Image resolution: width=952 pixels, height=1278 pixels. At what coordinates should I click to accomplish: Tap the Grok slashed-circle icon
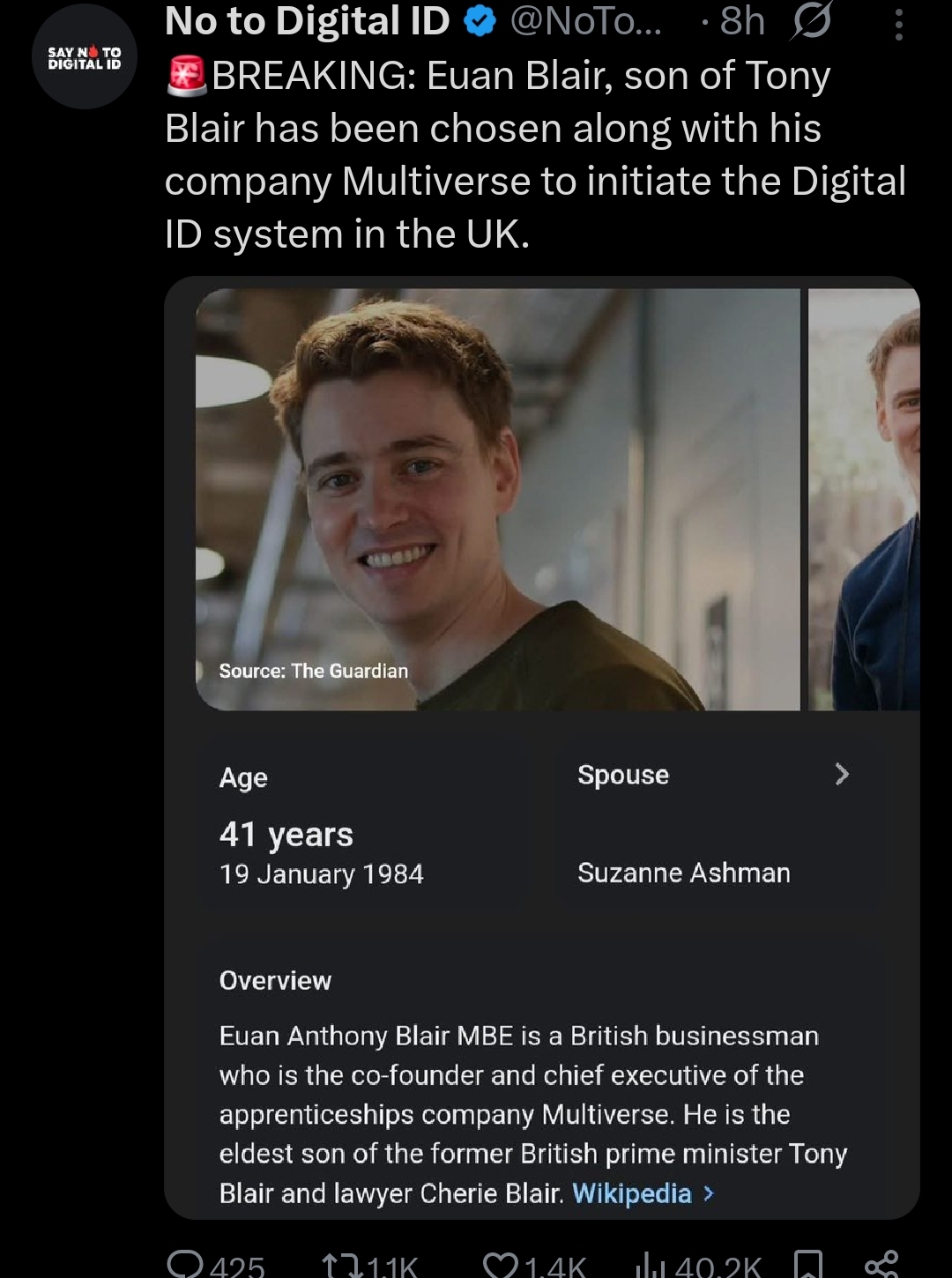pyautogui.click(x=810, y=21)
